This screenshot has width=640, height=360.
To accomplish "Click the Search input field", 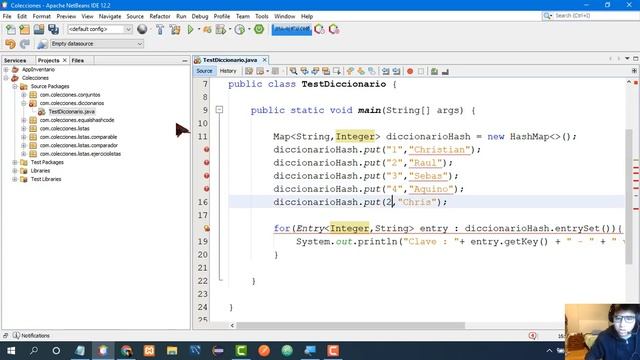I will pos(595,16).
